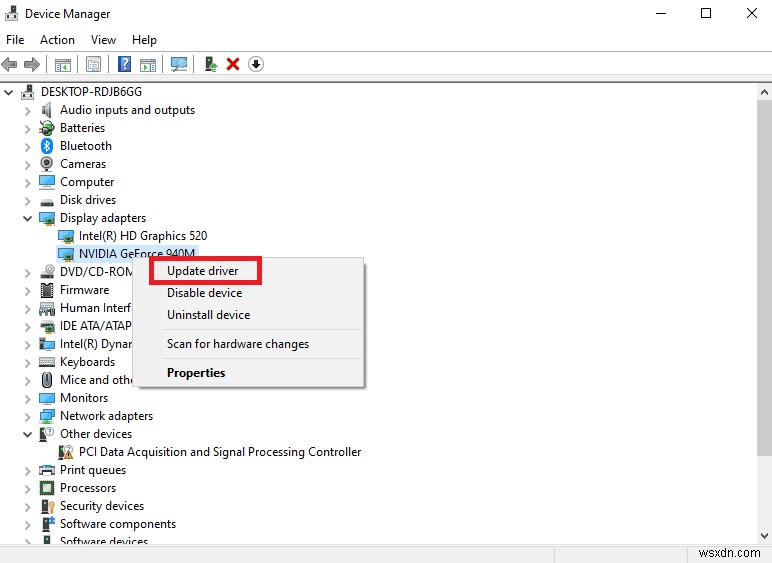
Task: Select the Disk drives label
Action: tap(88, 200)
